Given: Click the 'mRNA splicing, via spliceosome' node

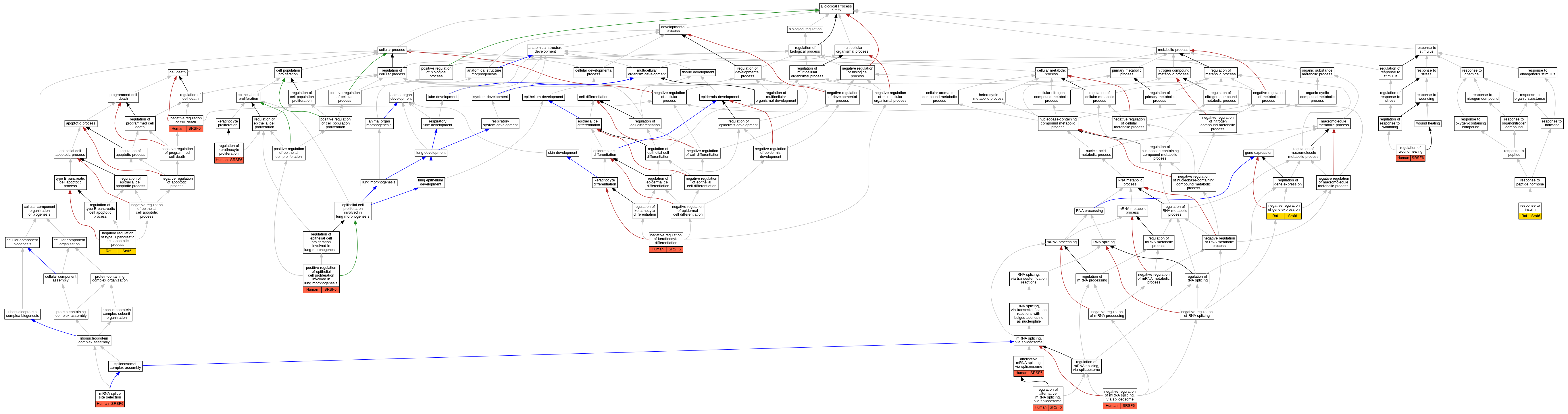Looking at the screenshot, I should 1029,340.
